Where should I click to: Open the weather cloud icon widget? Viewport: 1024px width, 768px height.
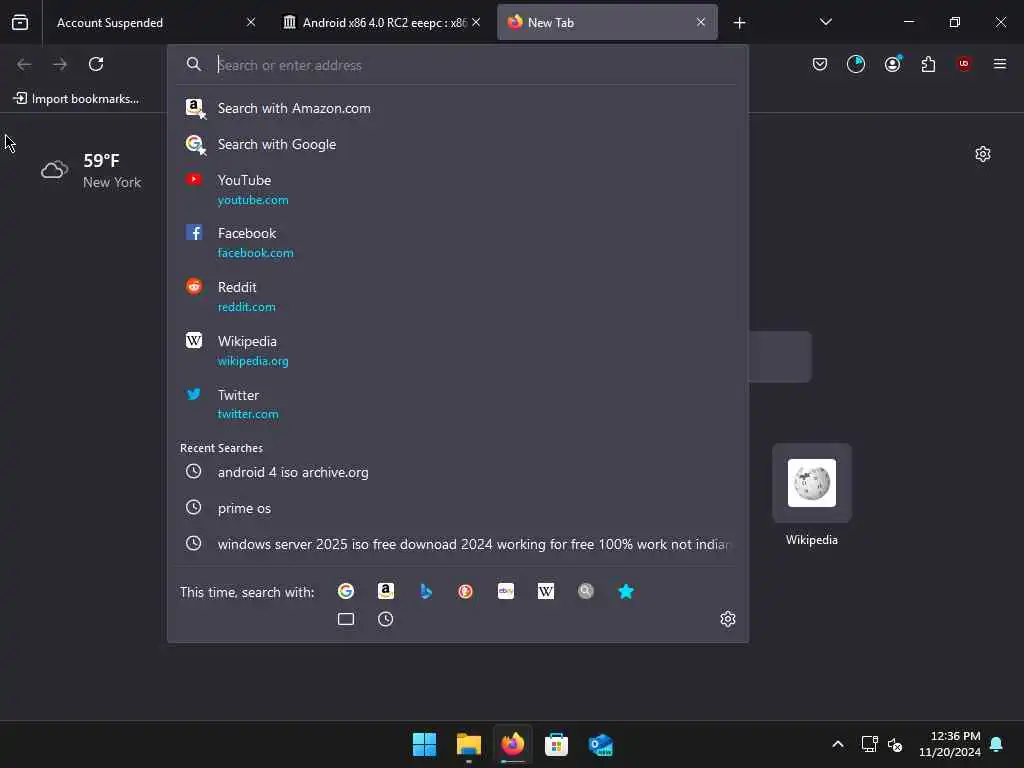54,170
